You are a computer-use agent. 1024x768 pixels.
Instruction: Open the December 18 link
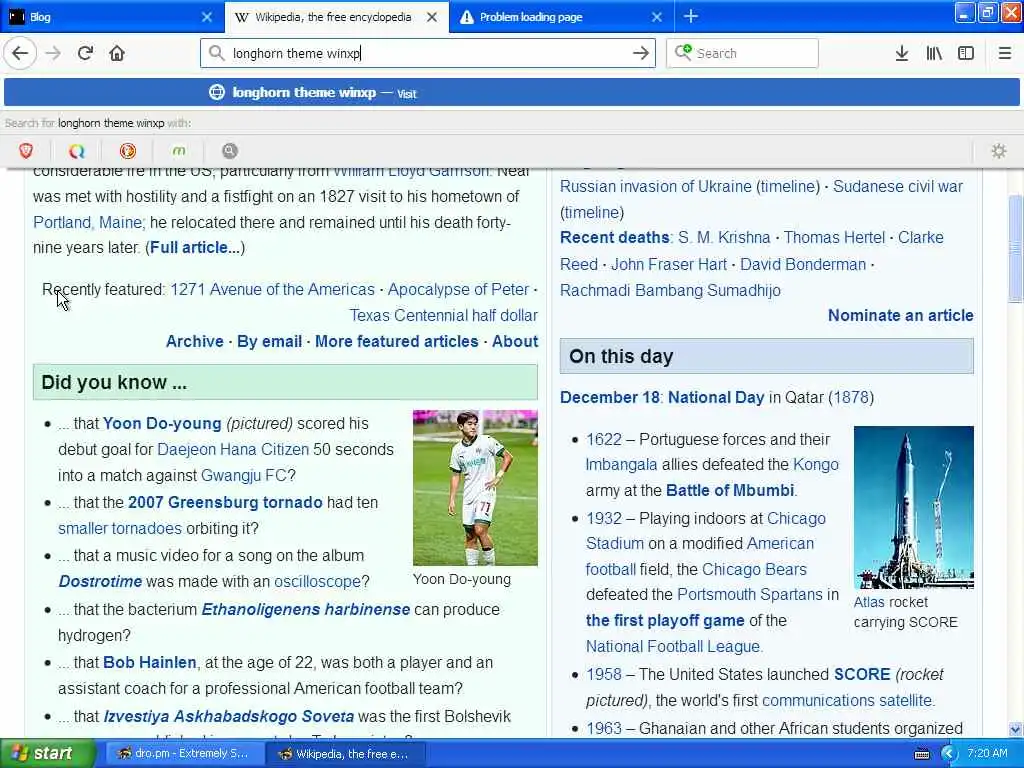coord(609,398)
